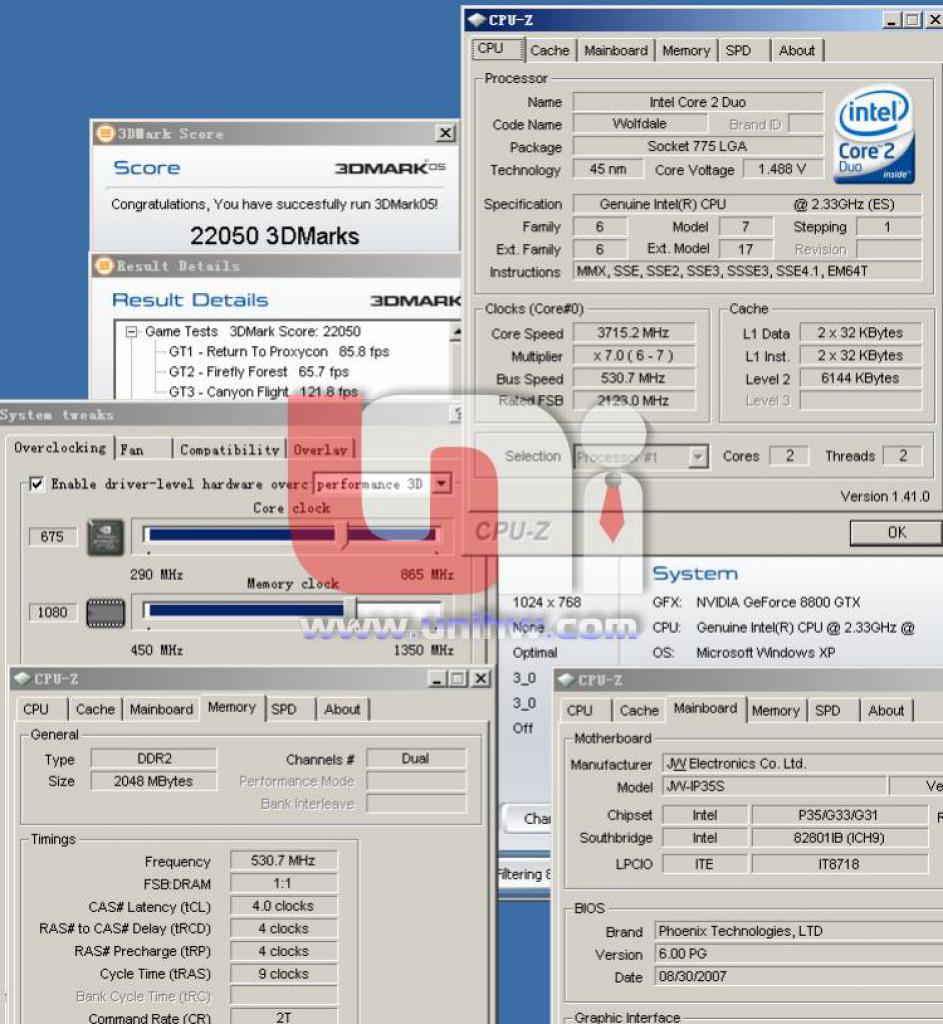Screen dimensions: 943x1024
Task: Open the Fan tab in System tweaks
Action: click(143, 449)
